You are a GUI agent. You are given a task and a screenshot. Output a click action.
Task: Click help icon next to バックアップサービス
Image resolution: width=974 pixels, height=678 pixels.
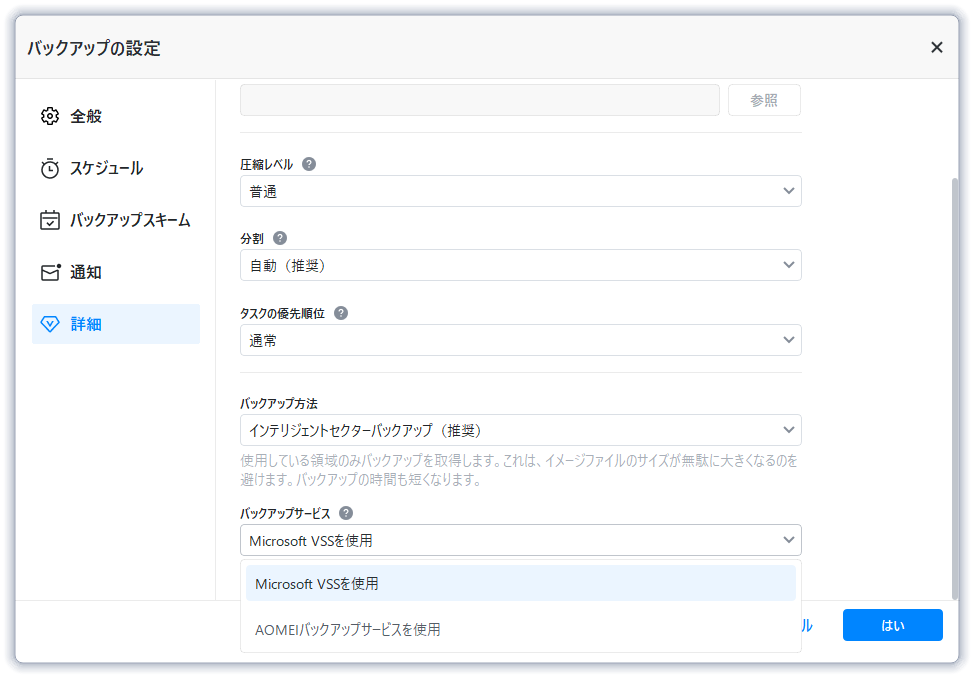(x=346, y=513)
